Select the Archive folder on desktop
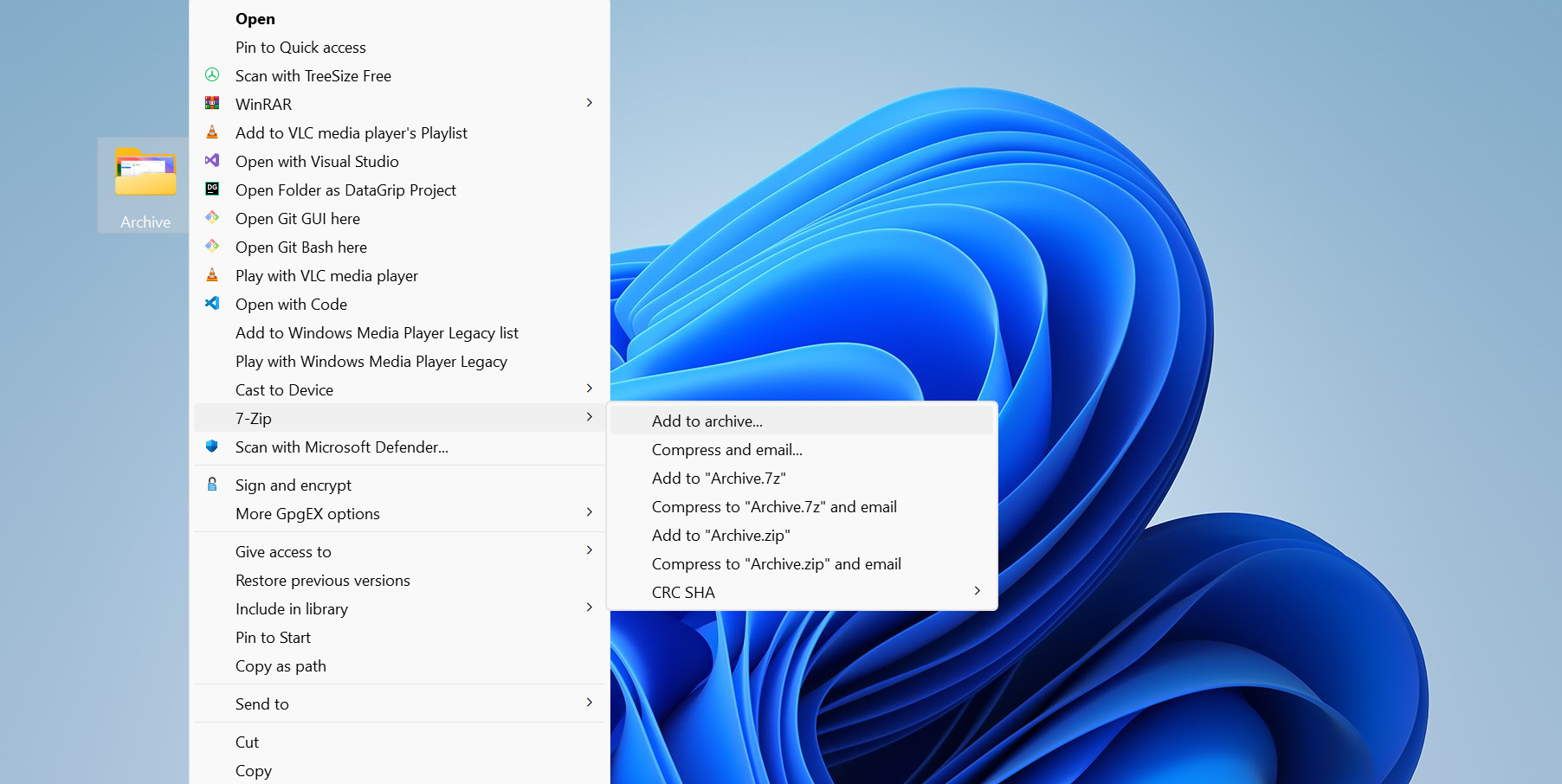Image resolution: width=1562 pixels, height=784 pixels. pos(145,184)
